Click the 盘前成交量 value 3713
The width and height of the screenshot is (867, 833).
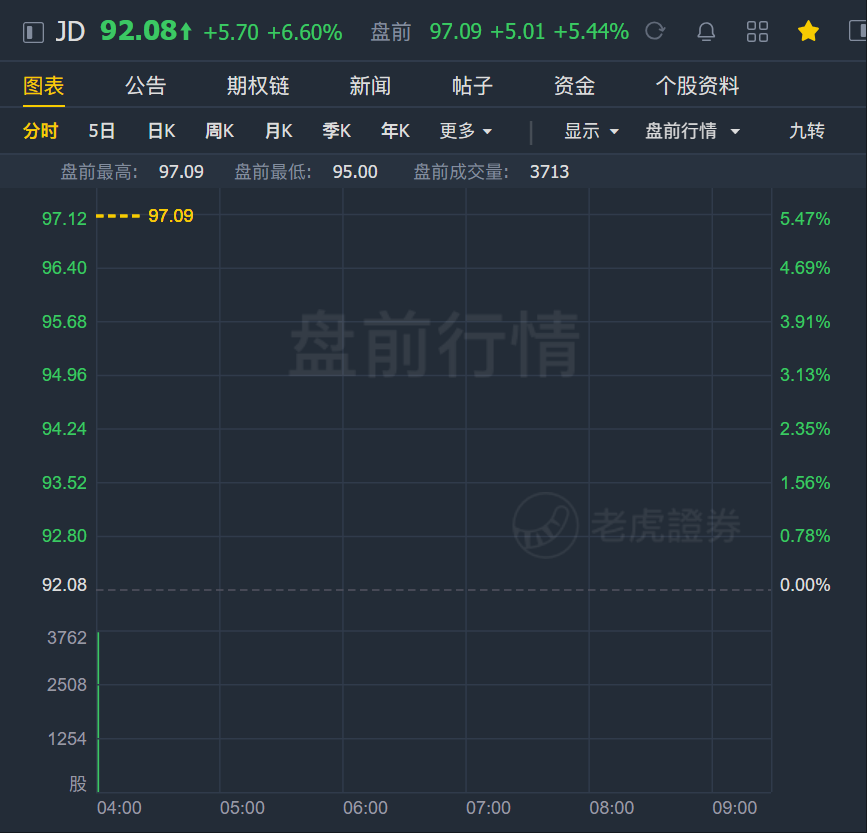click(x=549, y=172)
